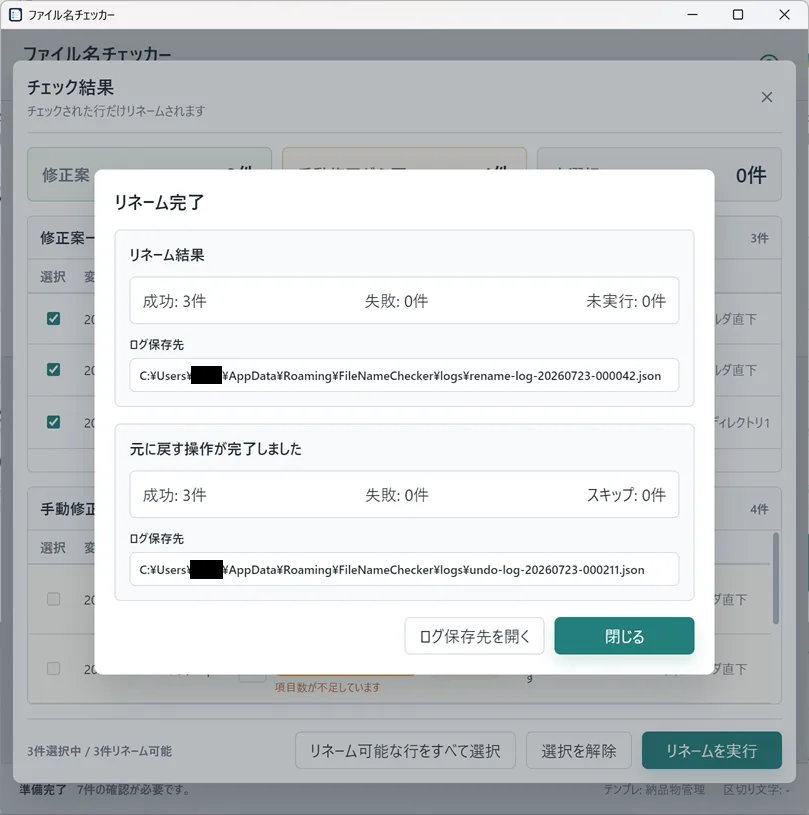809x815 pixels.
Task: Open log folder with ログ保存先を開く button
Action: (474, 636)
